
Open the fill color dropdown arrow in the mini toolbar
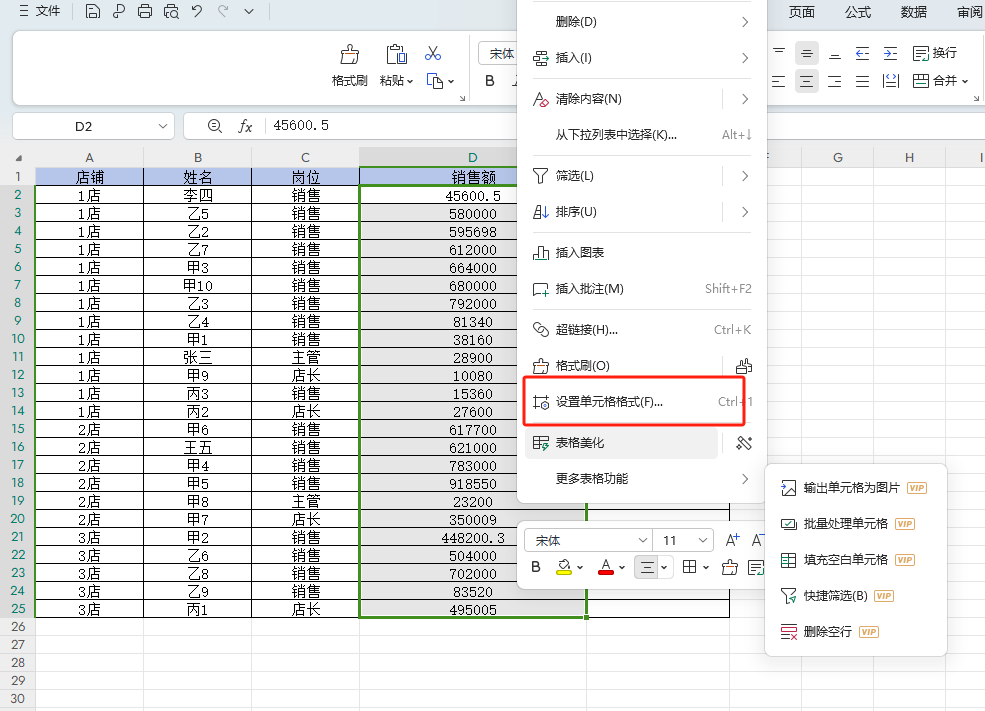click(x=580, y=568)
